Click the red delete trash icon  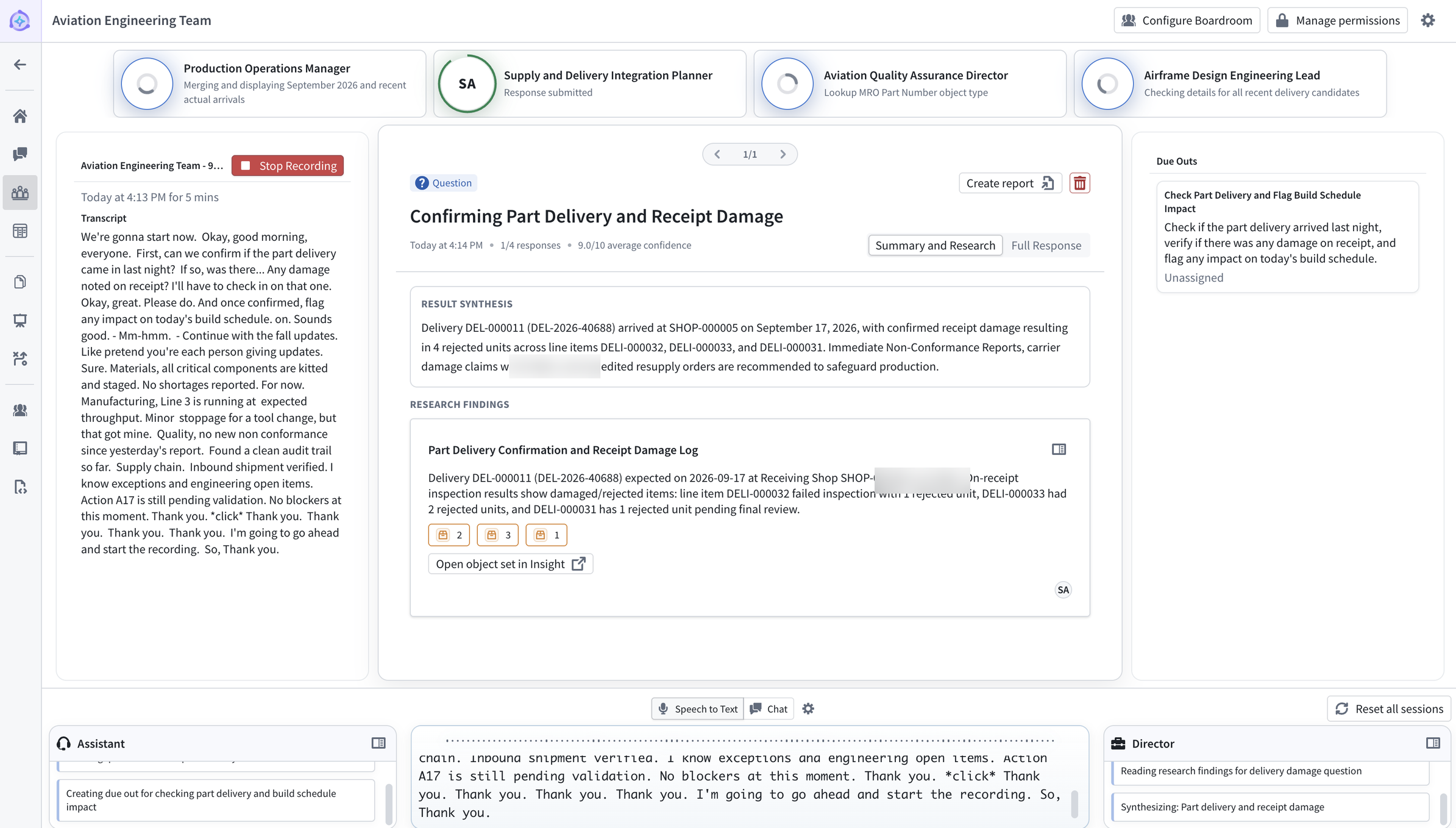[x=1079, y=183]
